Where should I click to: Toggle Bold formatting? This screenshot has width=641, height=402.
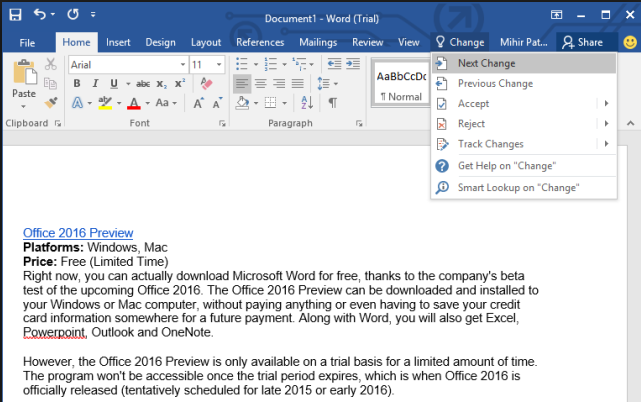tap(77, 83)
